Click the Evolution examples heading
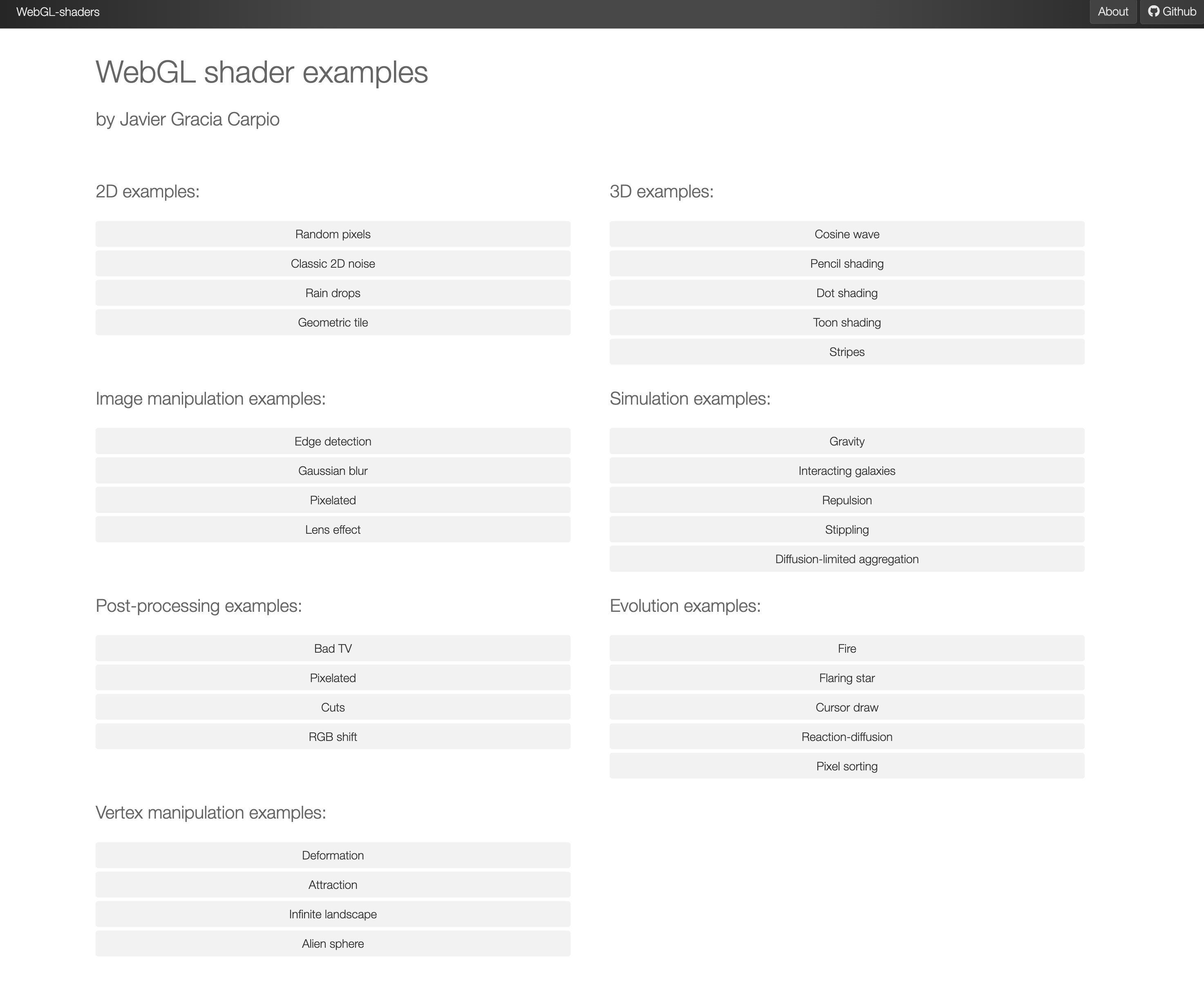Viewport: 1204px width, 1007px height. coord(685,606)
